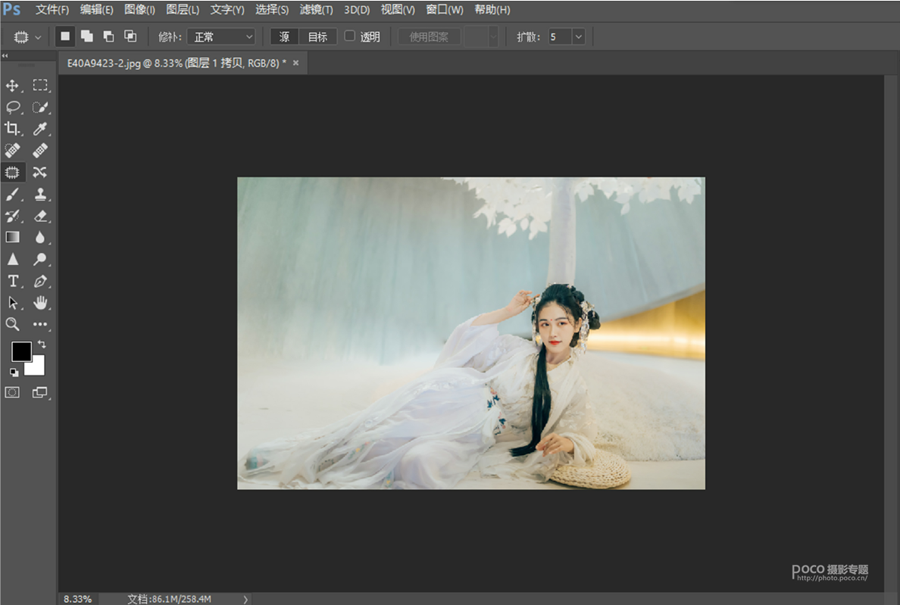The image size is (900, 605).
Task: Choose the Eyedropper tool
Action: coord(40,129)
